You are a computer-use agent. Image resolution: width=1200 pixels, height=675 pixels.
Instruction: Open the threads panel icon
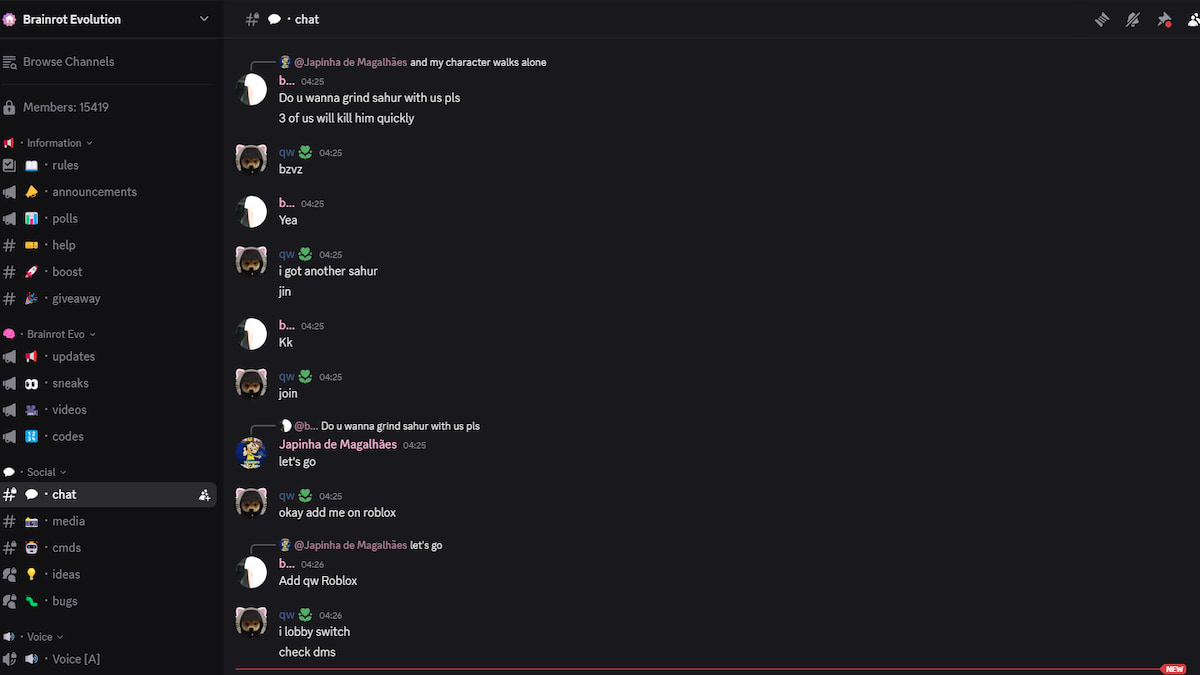coord(1100,19)
